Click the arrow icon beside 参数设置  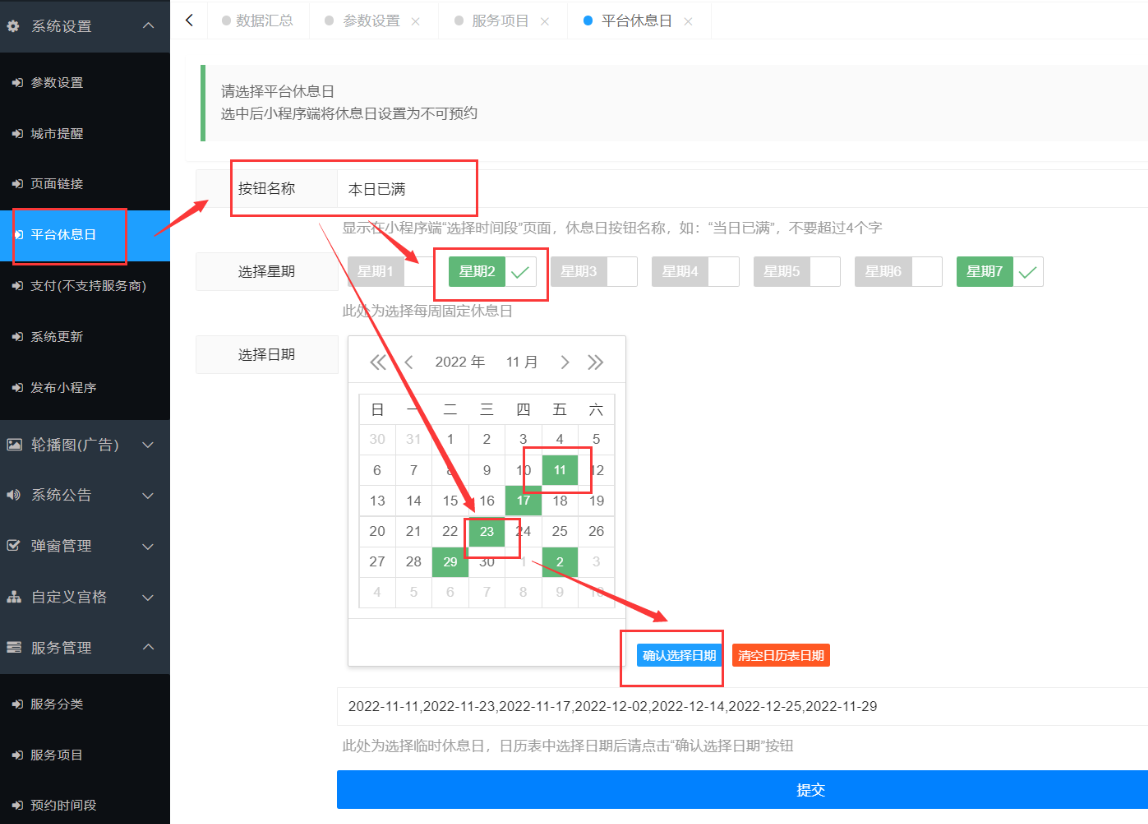tap(18, 83)
